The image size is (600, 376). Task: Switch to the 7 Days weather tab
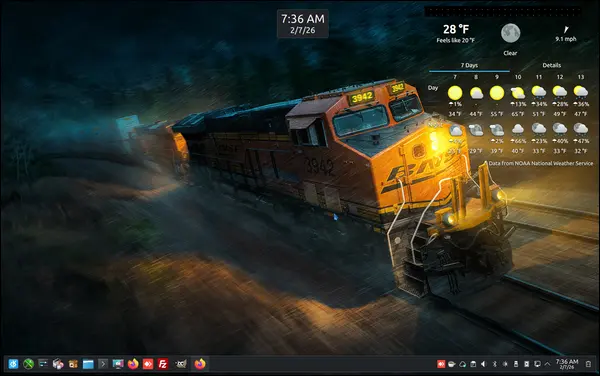click(x=469, y=65)
